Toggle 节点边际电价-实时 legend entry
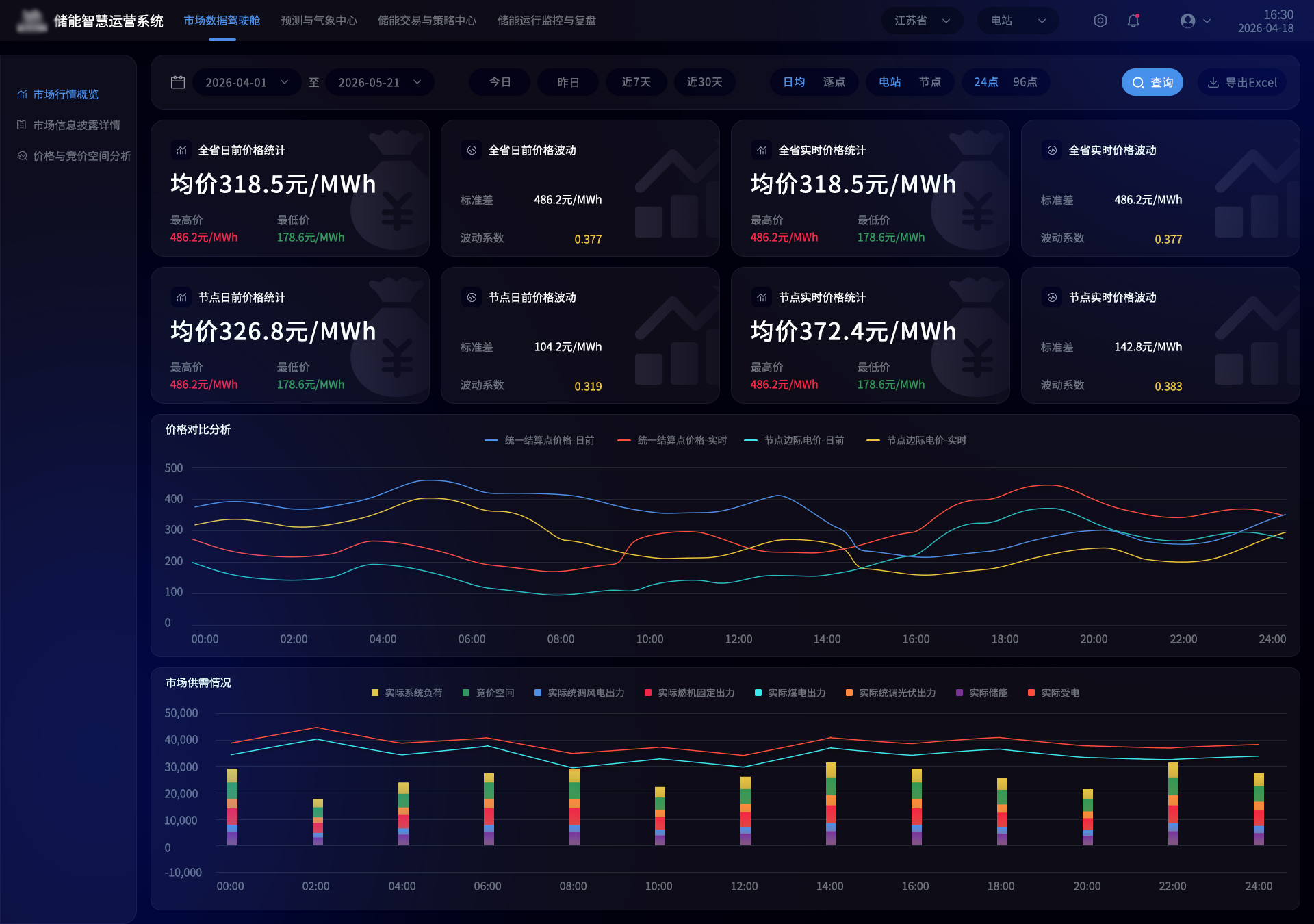1314x924 pixels. (916, 440)
